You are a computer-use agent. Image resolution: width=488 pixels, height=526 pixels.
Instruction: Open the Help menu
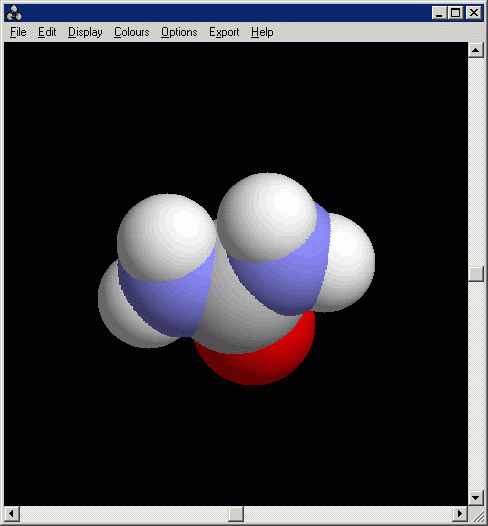262,32
